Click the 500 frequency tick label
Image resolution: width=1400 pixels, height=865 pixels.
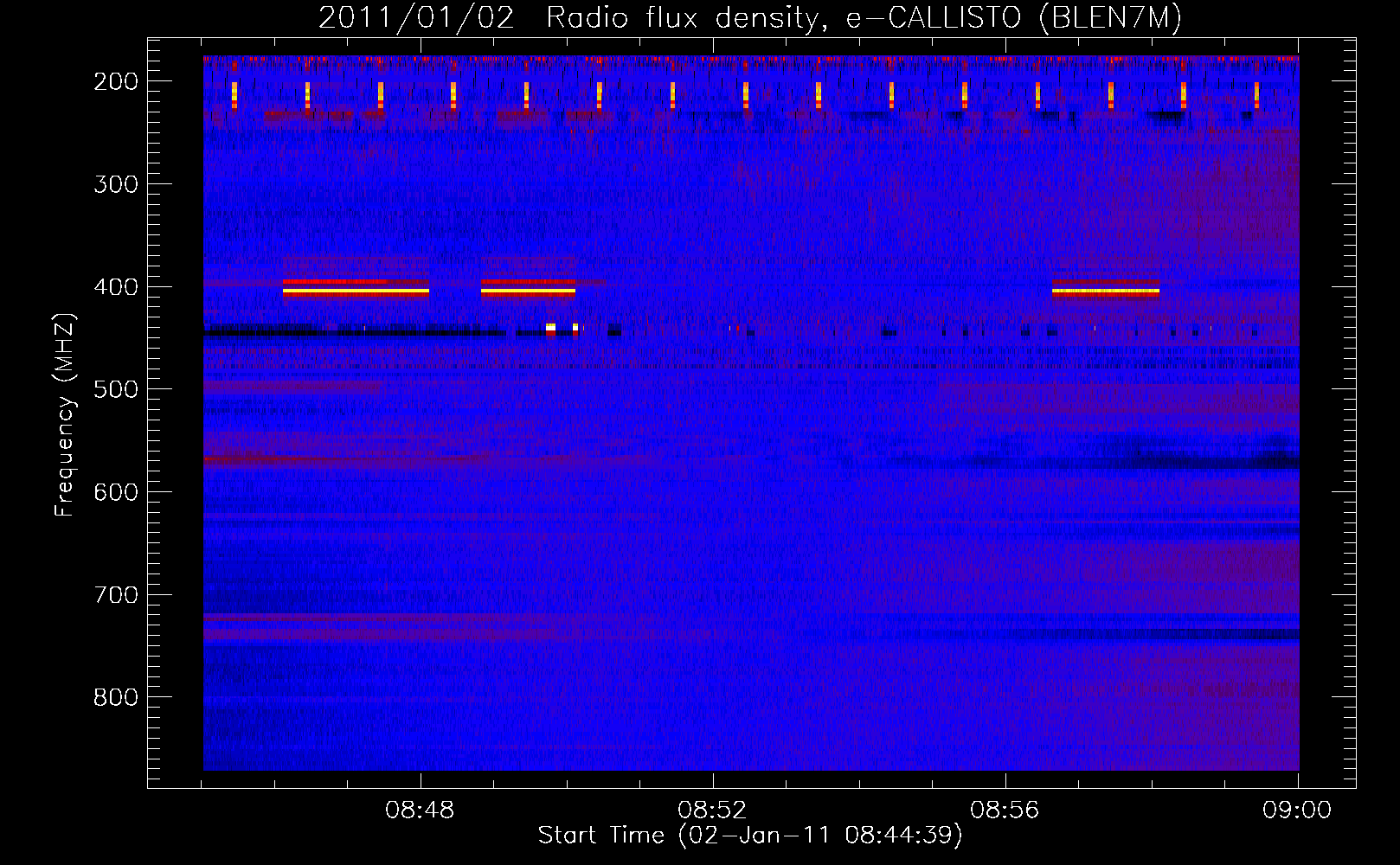[x=115, y=389]
